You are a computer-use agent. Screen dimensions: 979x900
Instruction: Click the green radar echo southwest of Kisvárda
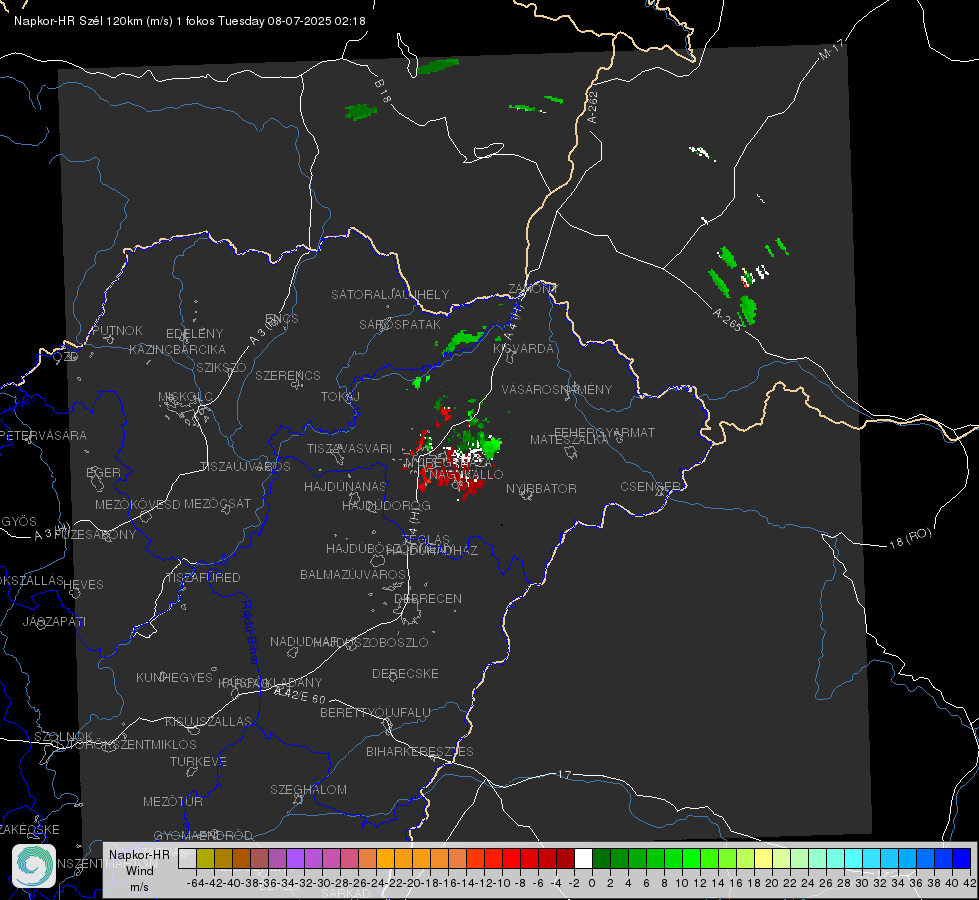(x=465, y=340)
